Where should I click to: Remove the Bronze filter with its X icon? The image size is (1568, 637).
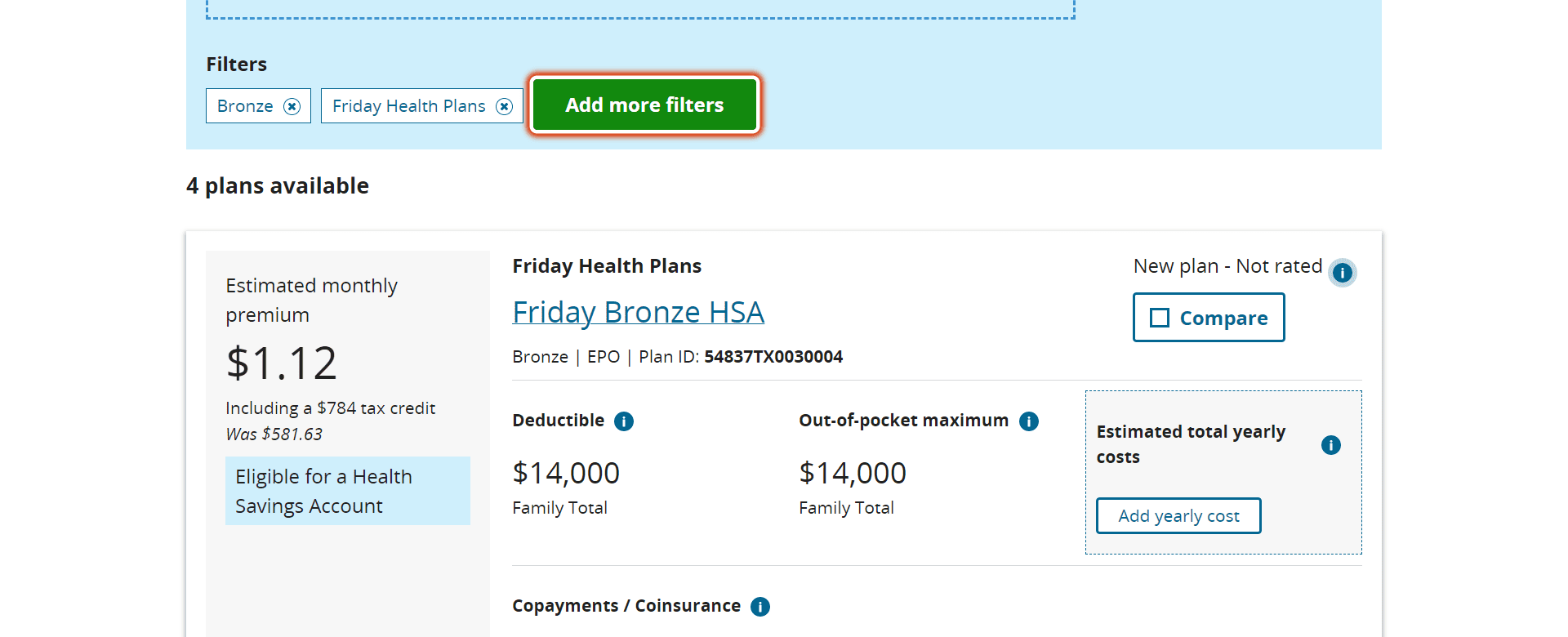292,106
